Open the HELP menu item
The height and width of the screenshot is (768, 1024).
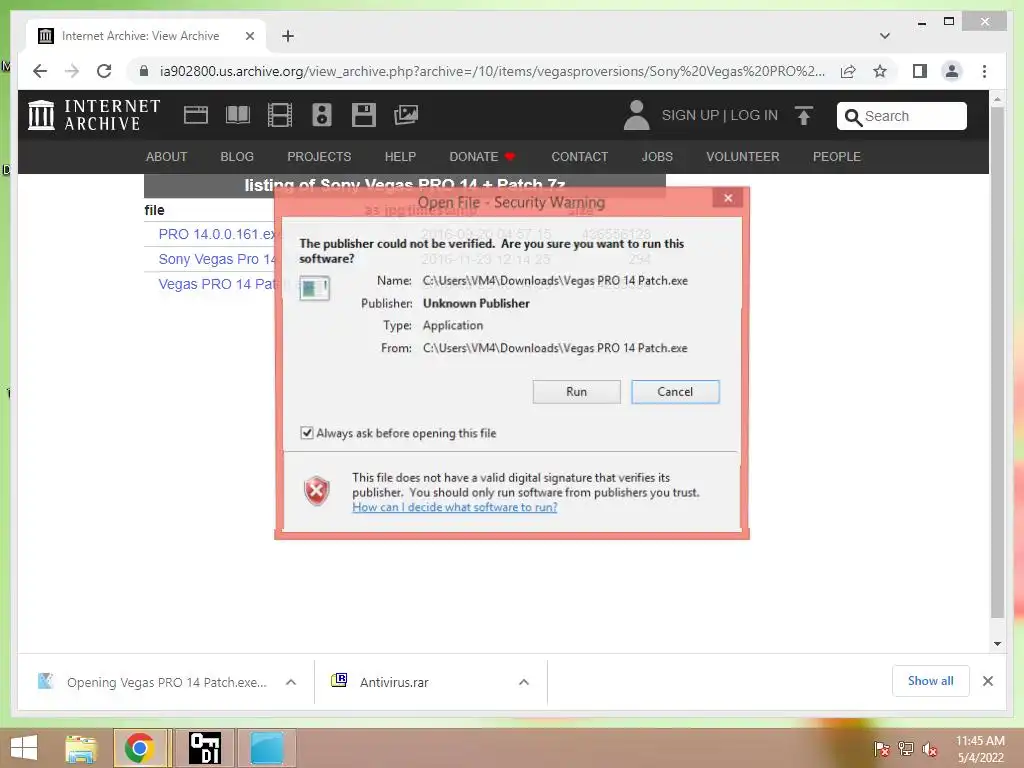(400, 157)
